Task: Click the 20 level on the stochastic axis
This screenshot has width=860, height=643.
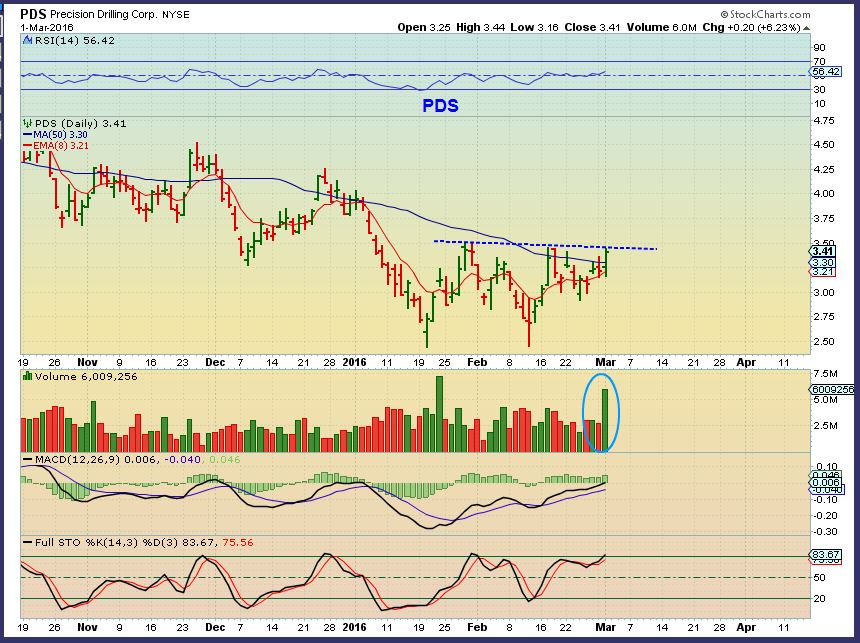Action: [819, 598]
